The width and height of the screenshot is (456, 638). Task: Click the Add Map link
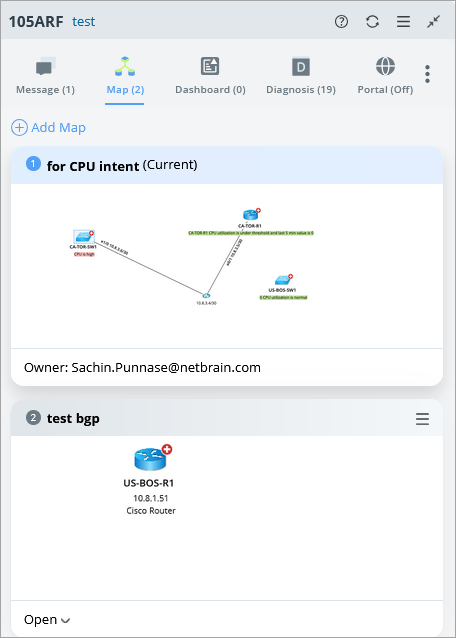(x=48, y=127)
